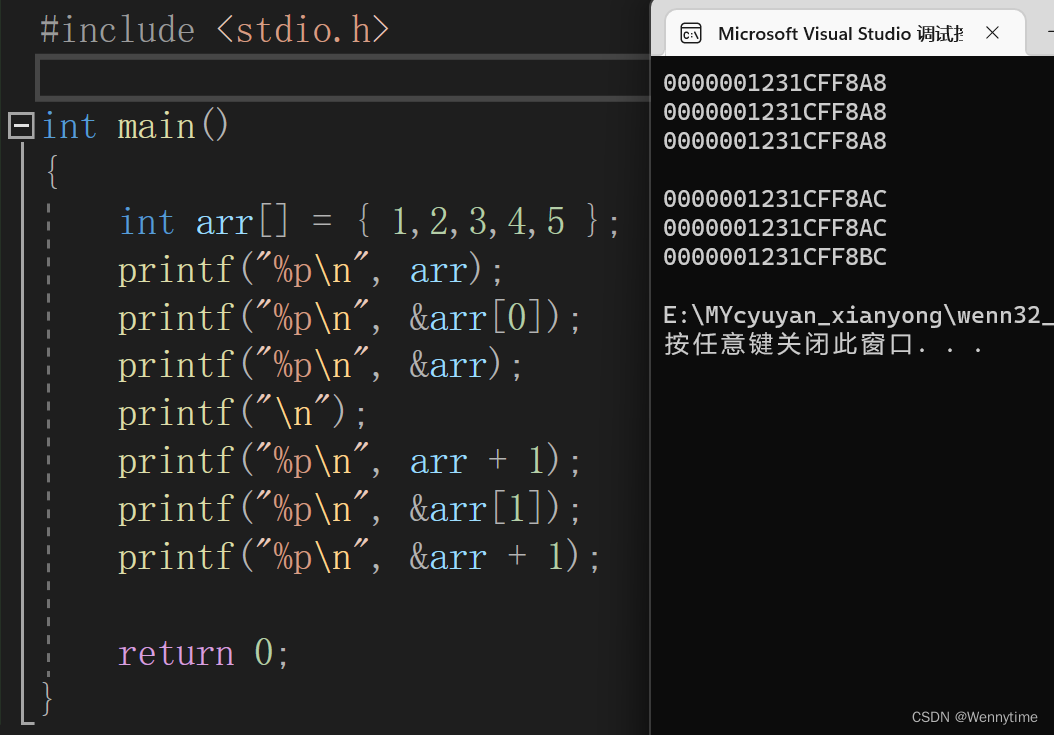Click the first 0000001231CFF8AC console output line
This screenshot has width=1054, height=735.
(775, 199)
